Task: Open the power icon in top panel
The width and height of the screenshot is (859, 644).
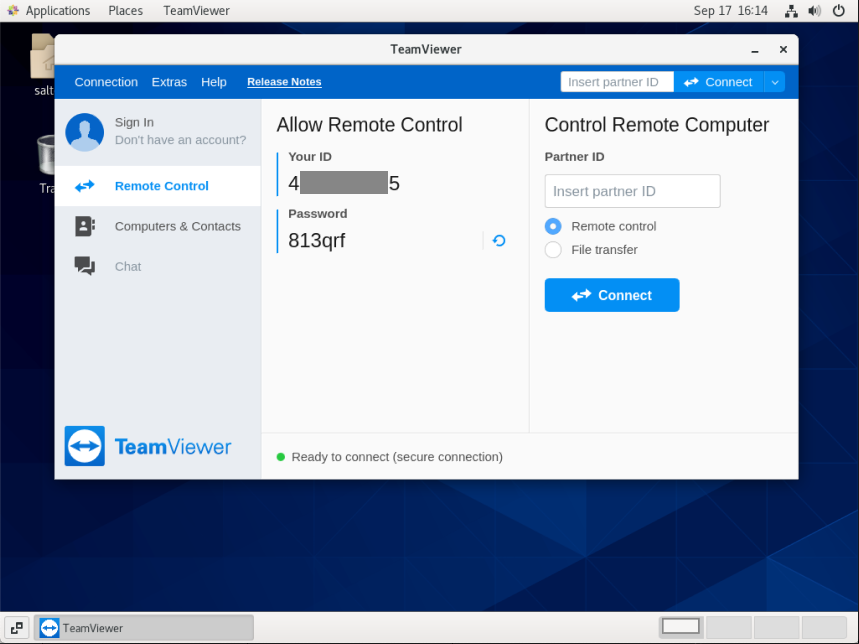Action: [x=838, y=11]
